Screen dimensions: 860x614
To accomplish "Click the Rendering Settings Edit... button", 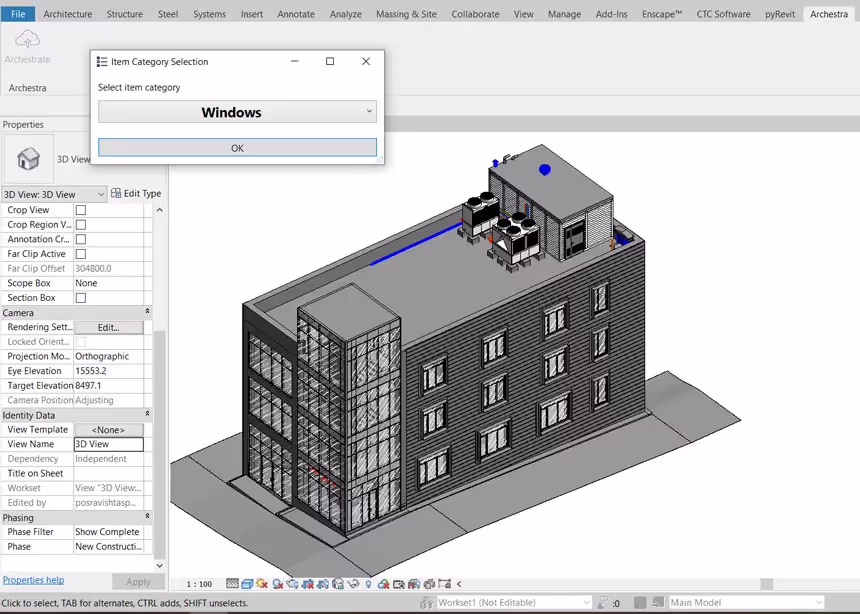I will 109,327.
